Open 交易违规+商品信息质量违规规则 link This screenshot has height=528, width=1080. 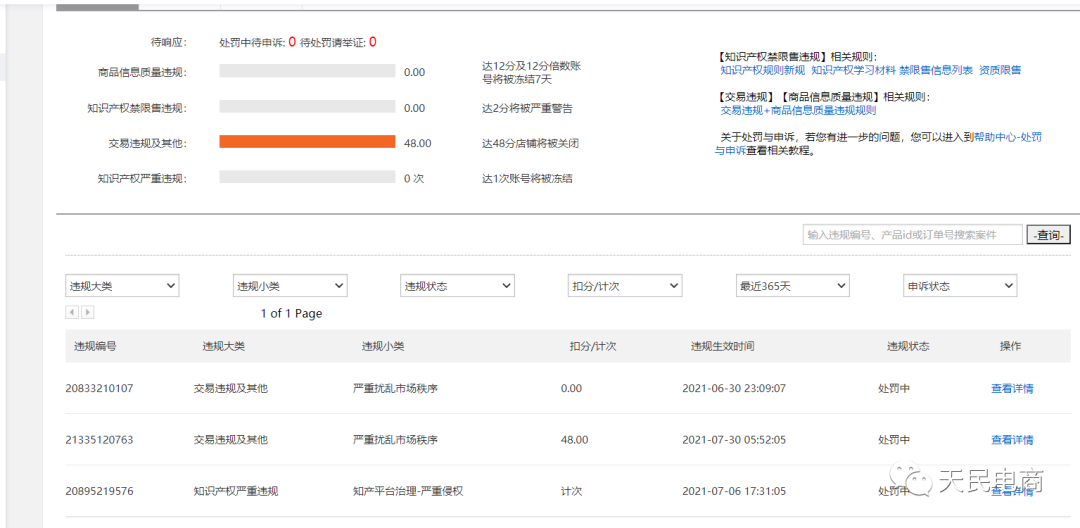pos(798,110)
